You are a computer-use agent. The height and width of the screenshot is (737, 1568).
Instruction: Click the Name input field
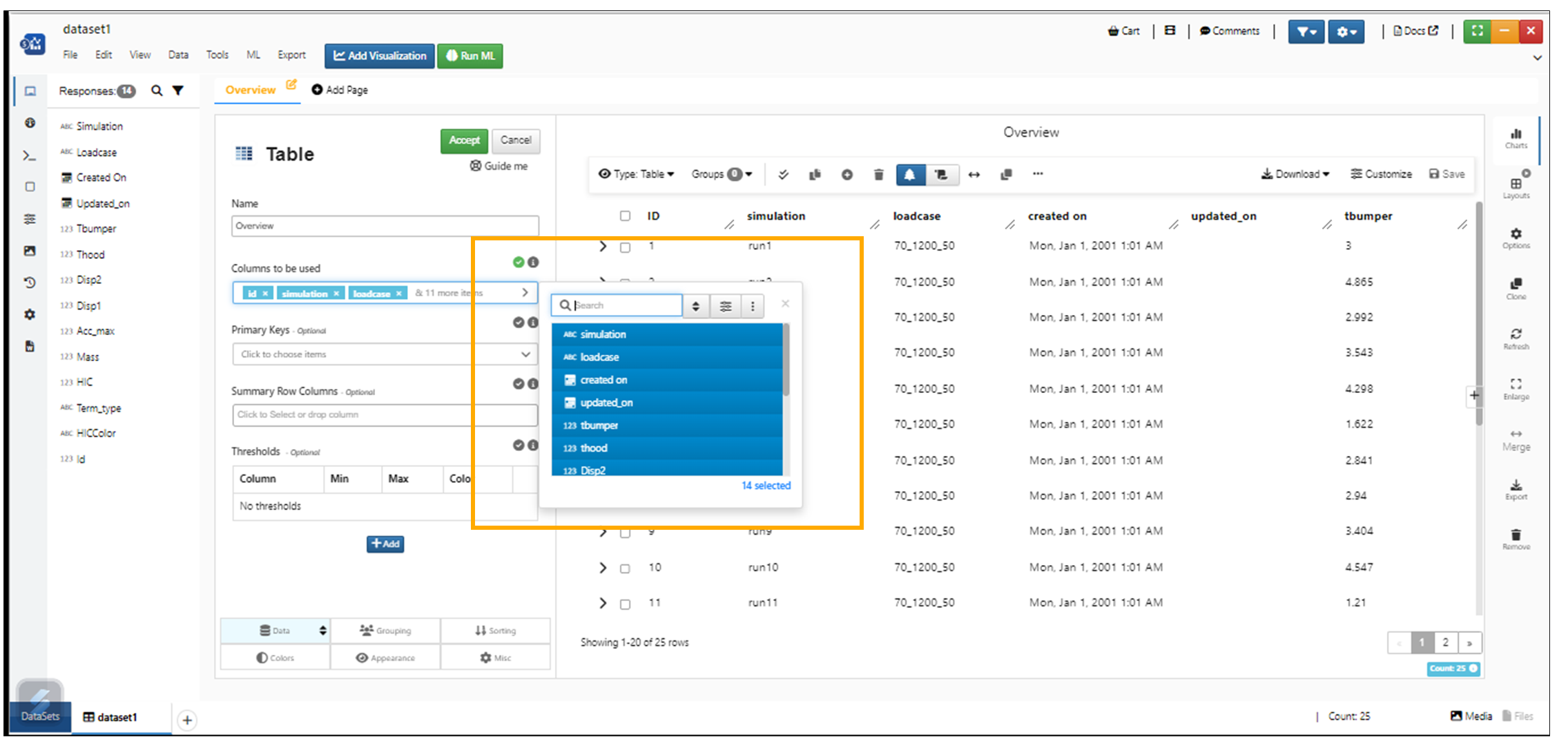(385, 226)
